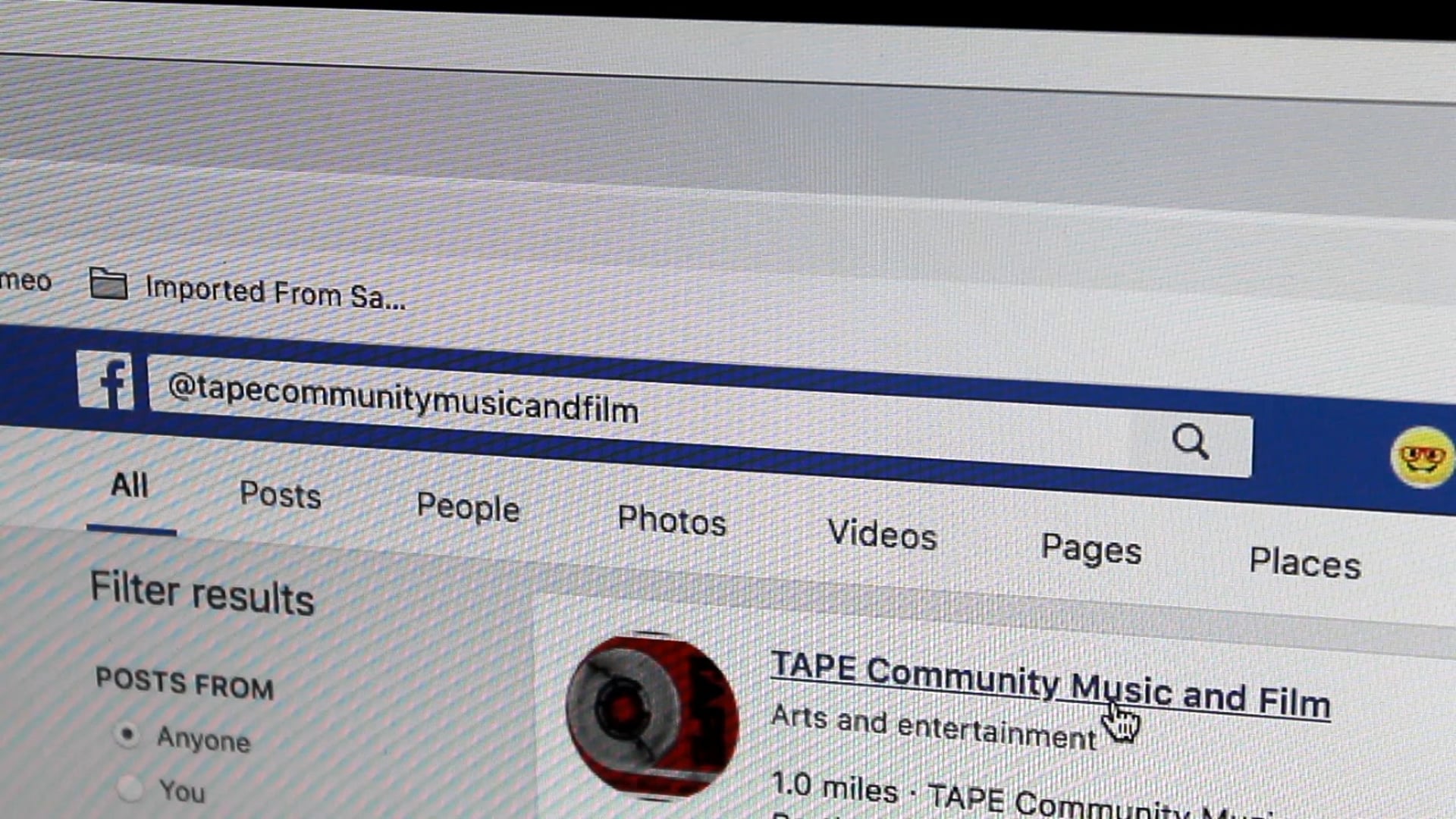Image resolution: width=1456 pixels, height=819 pixels.
Task: Click the magnifying glass search icon
Action: (x=1190, y=441)
